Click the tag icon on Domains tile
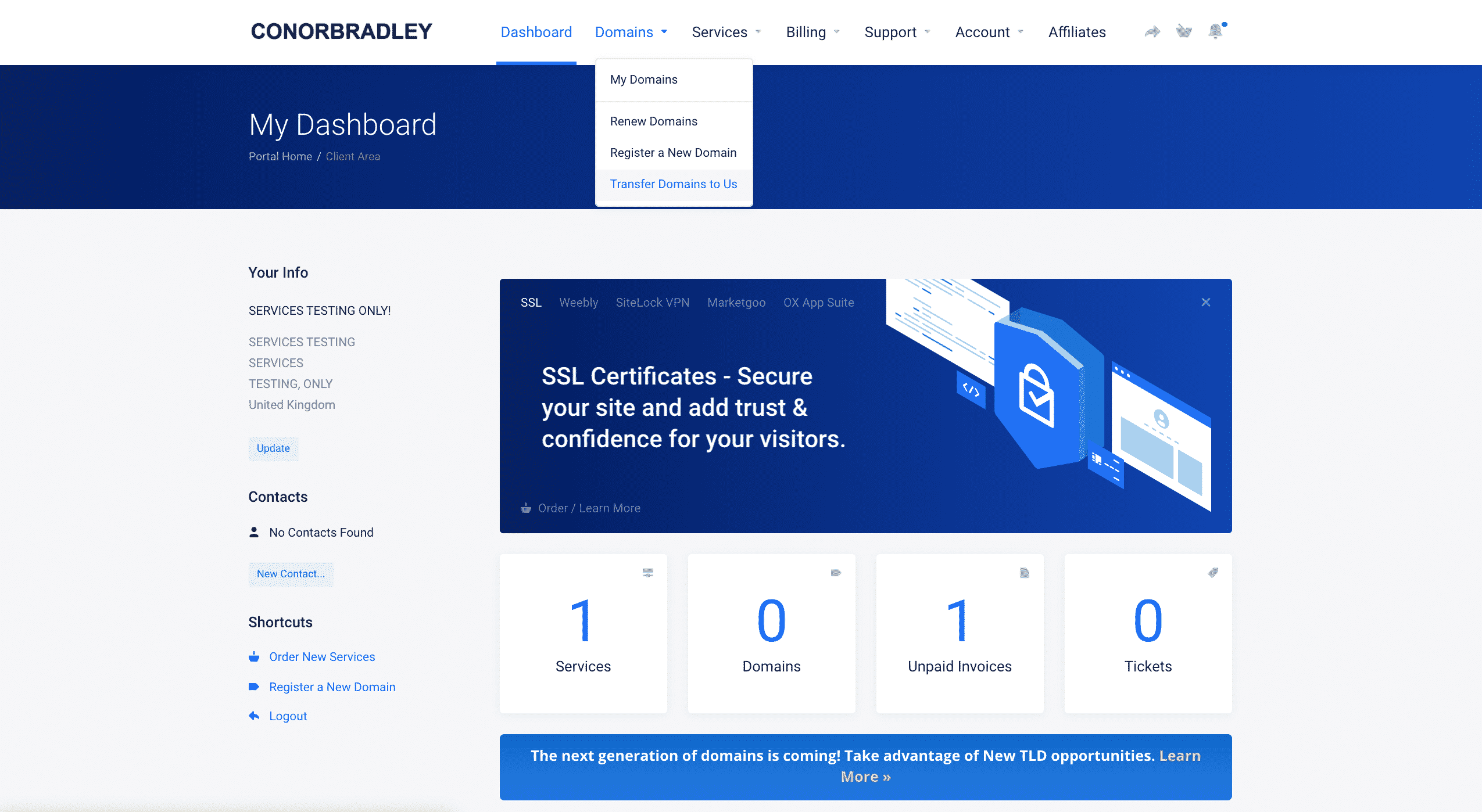 (x=836, y=573)
